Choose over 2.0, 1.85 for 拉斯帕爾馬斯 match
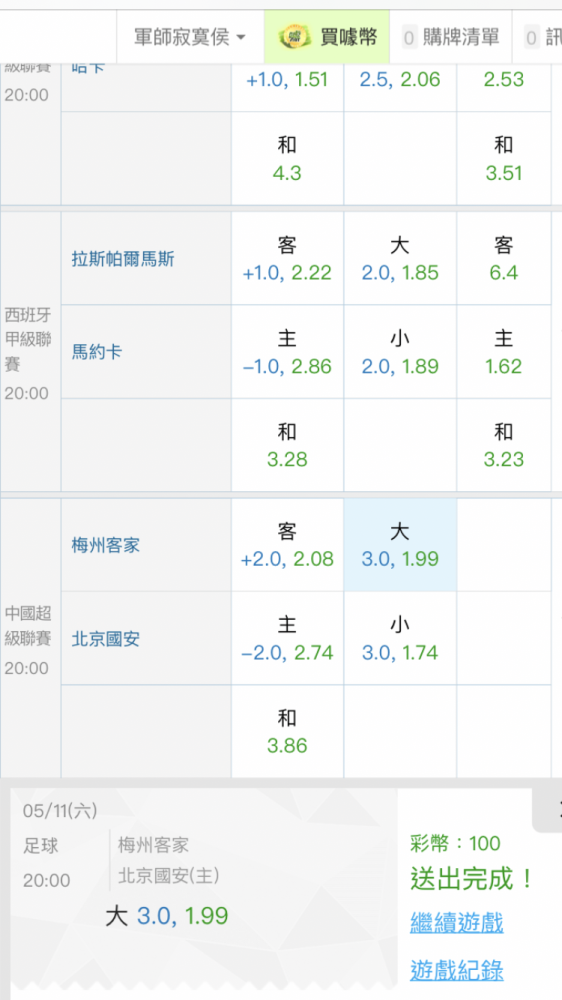 400,259
